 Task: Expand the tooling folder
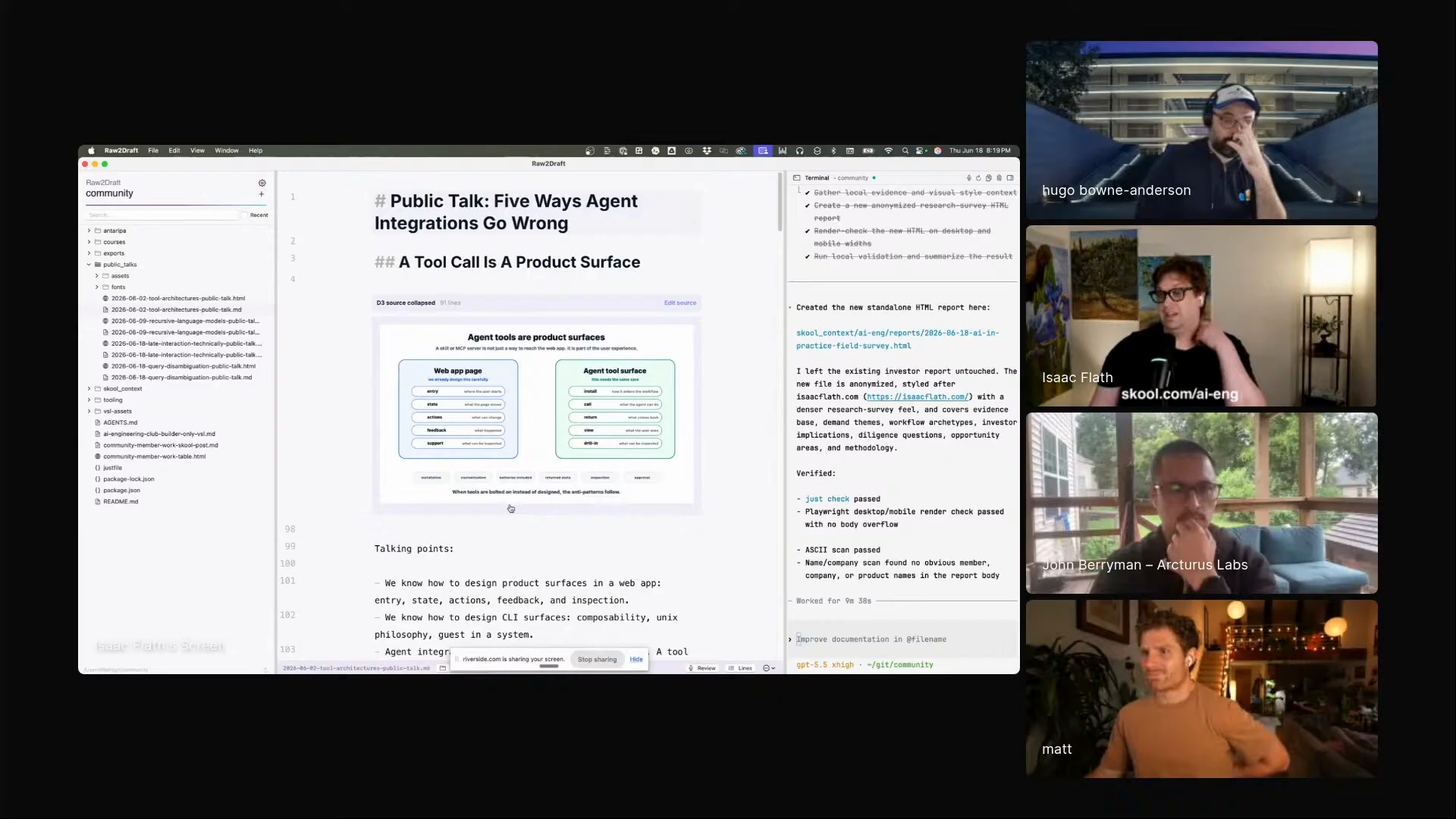click(89, 400)
